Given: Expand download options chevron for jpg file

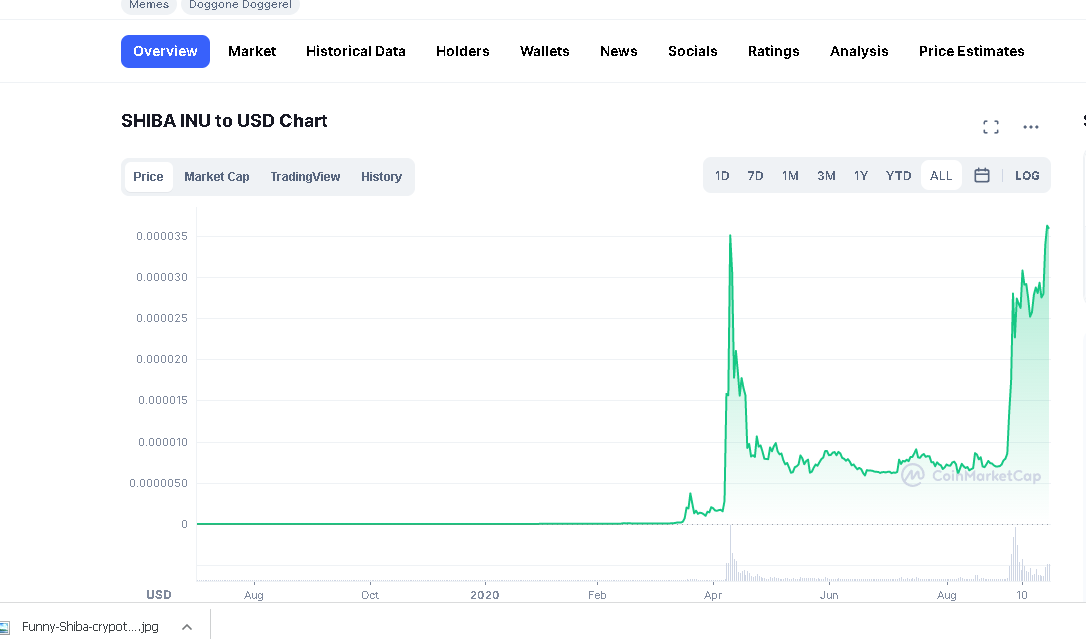Looking at the screenshot, I should [186, 627].
